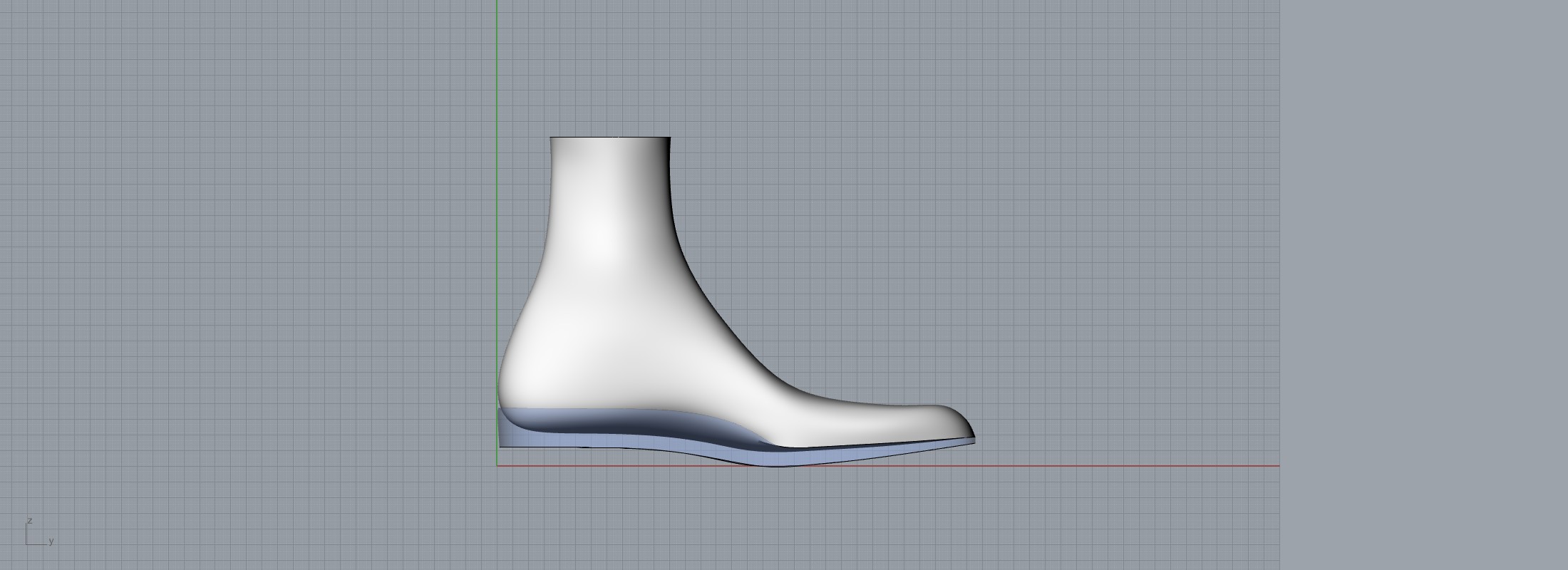This screenshot has width=1568, height=570.
Task: Click the green vertical axis line
Action: (x=497, y=71)
